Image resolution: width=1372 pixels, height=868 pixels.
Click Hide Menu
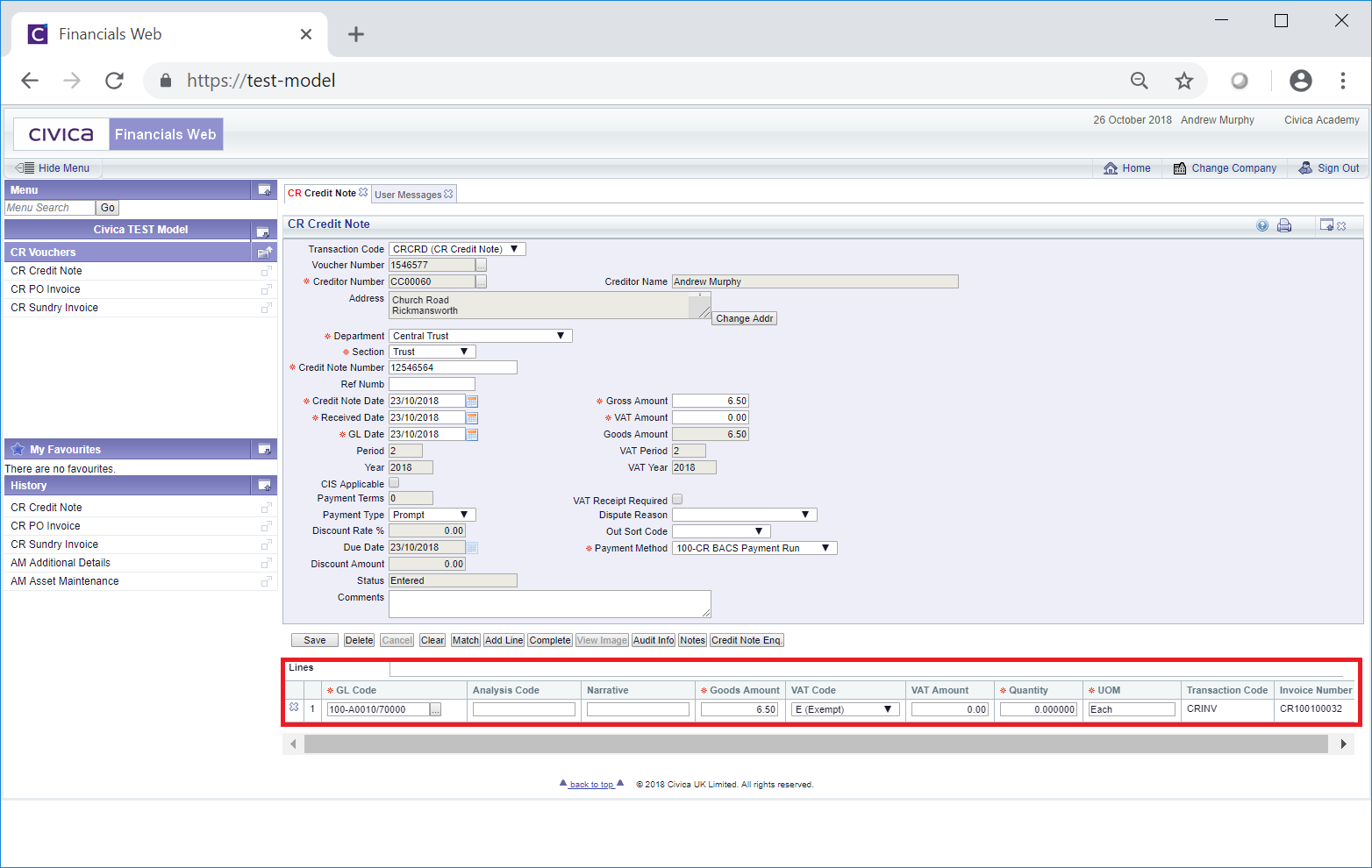pyautogui.click(x=54, y=168)
